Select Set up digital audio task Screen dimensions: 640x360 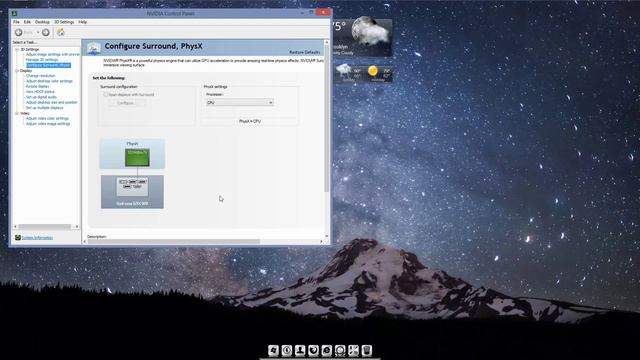tap(41, 97)
